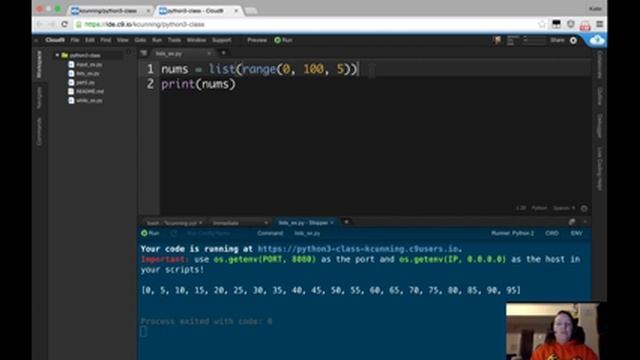Open lists_ex.py in the file tree
640x360 pixels.
point(84,73)
